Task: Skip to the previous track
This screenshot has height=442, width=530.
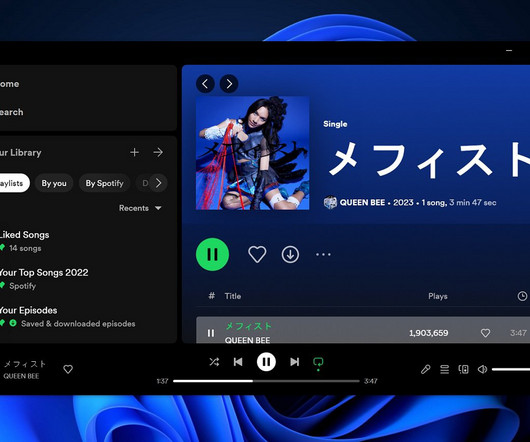Action: (x=238, y=362)
